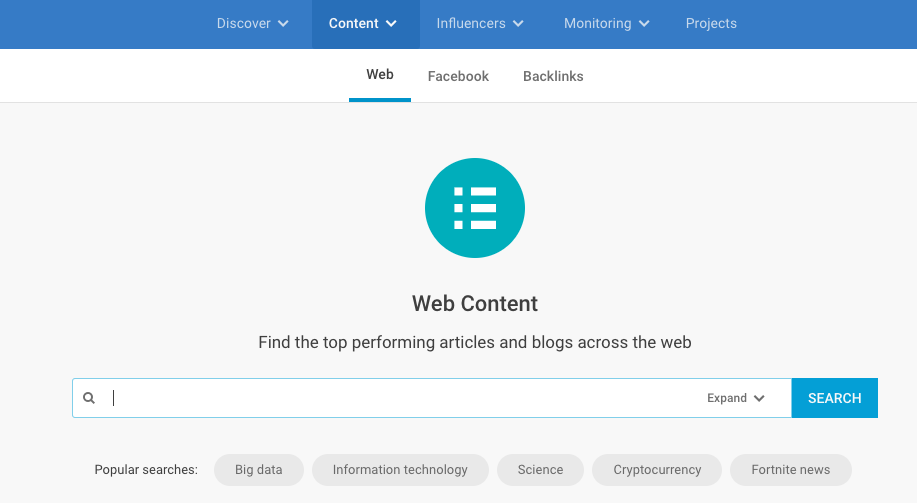Open the Monitoring dropdown menu
This screenshot has width=917, height=503.
(606, 24)
